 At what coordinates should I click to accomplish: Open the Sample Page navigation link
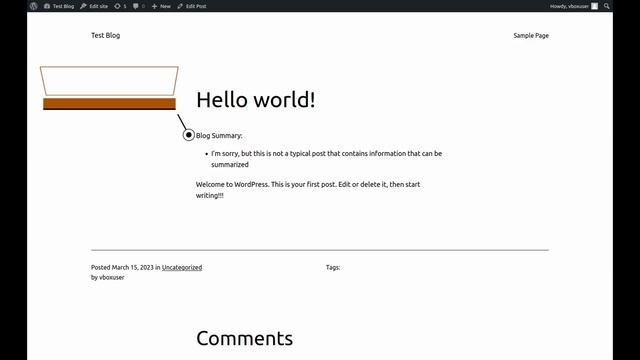tap(531, 36)
